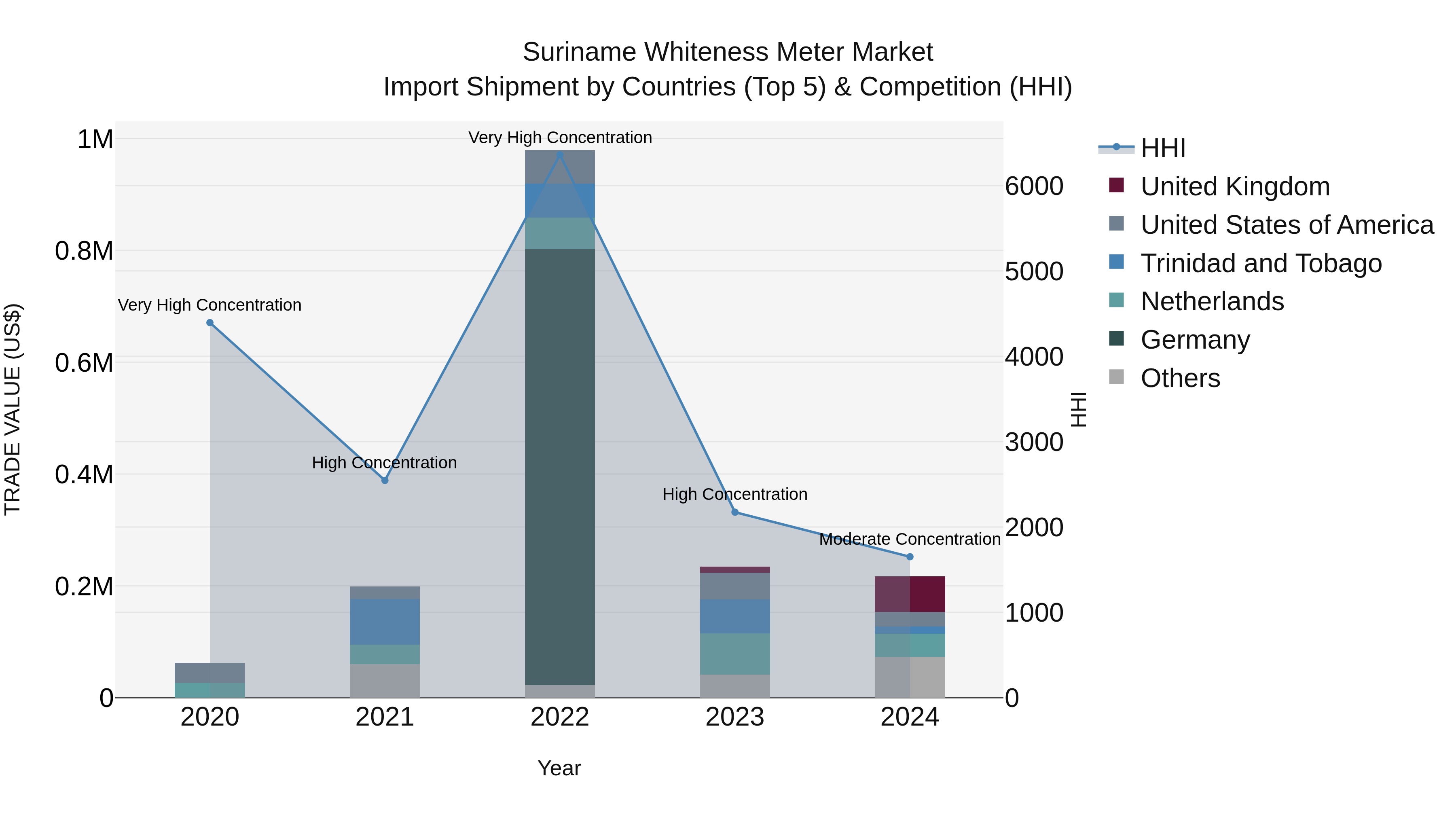1456x819 pixels.
Task: Click the '1000' right axis tick
Action: pyautogui.click(x=1034, y=613)
